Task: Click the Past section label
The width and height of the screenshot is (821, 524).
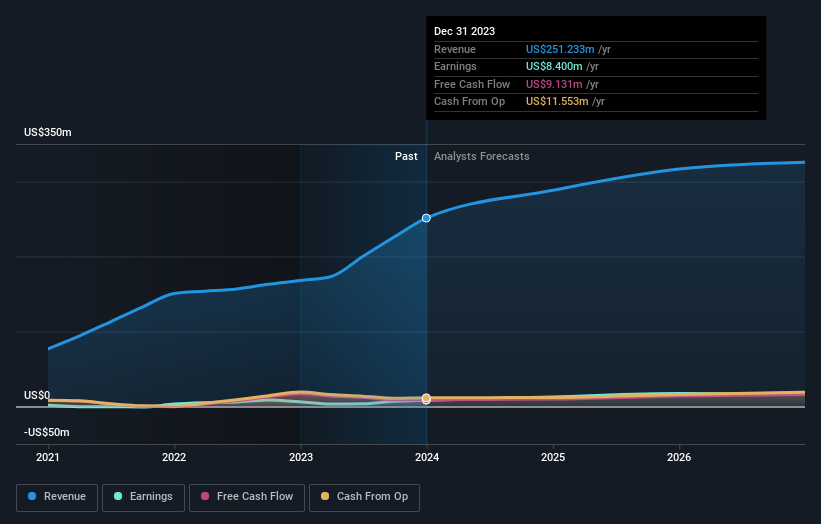Action: (x=406, y=156)
